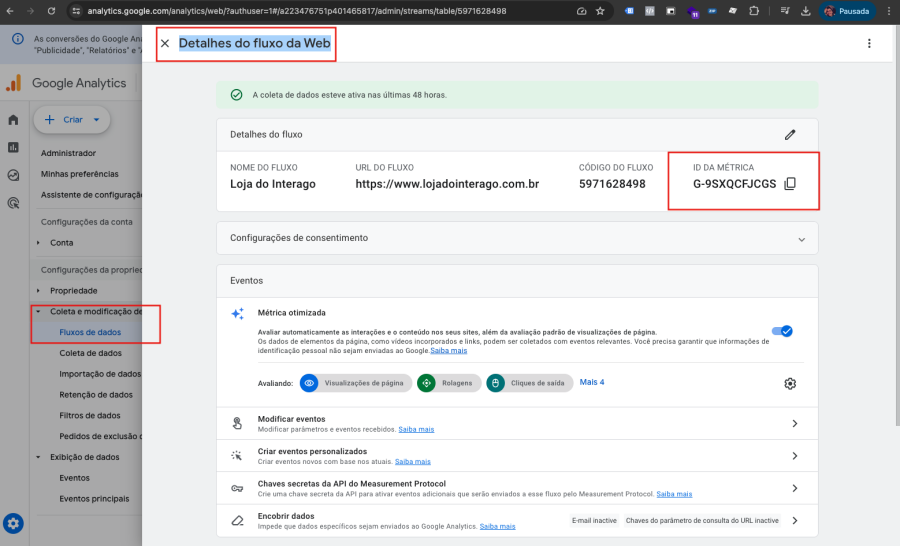900x546 pixels.
Task: Click the browser address bar URL
Action: 297,11
